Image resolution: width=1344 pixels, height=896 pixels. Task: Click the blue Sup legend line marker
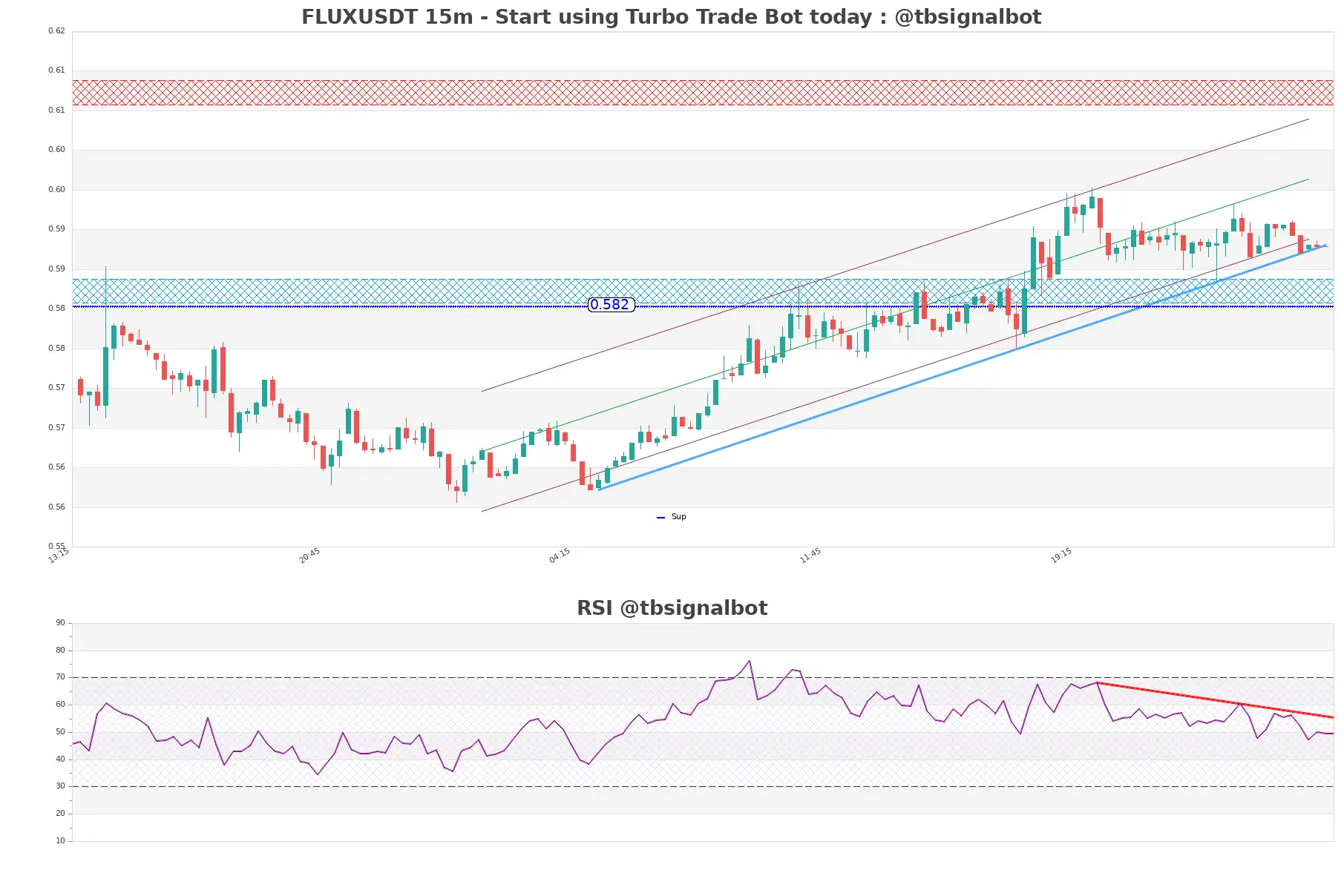click(660, 518)
